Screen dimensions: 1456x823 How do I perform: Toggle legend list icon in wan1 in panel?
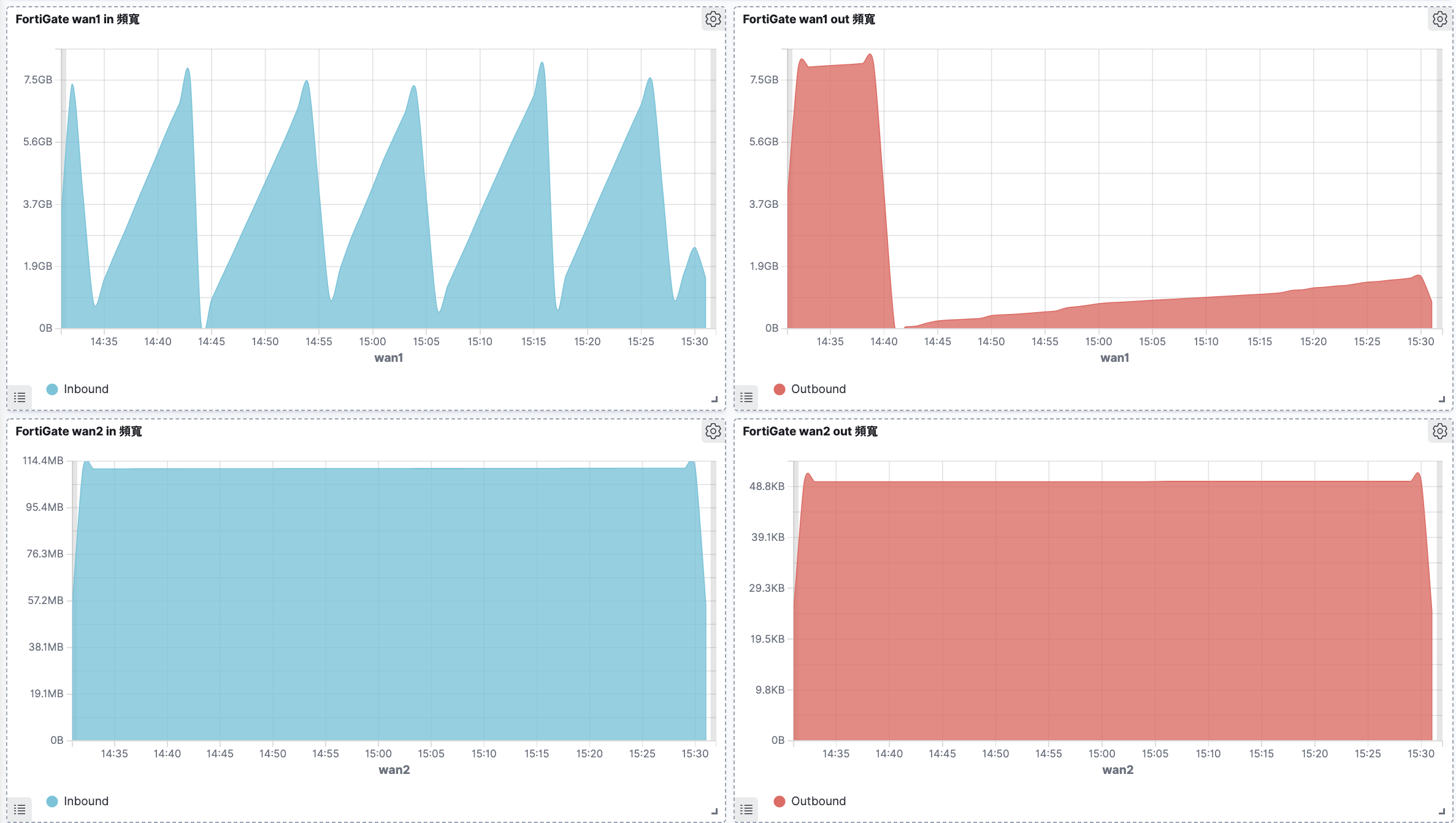click(20, 397)
